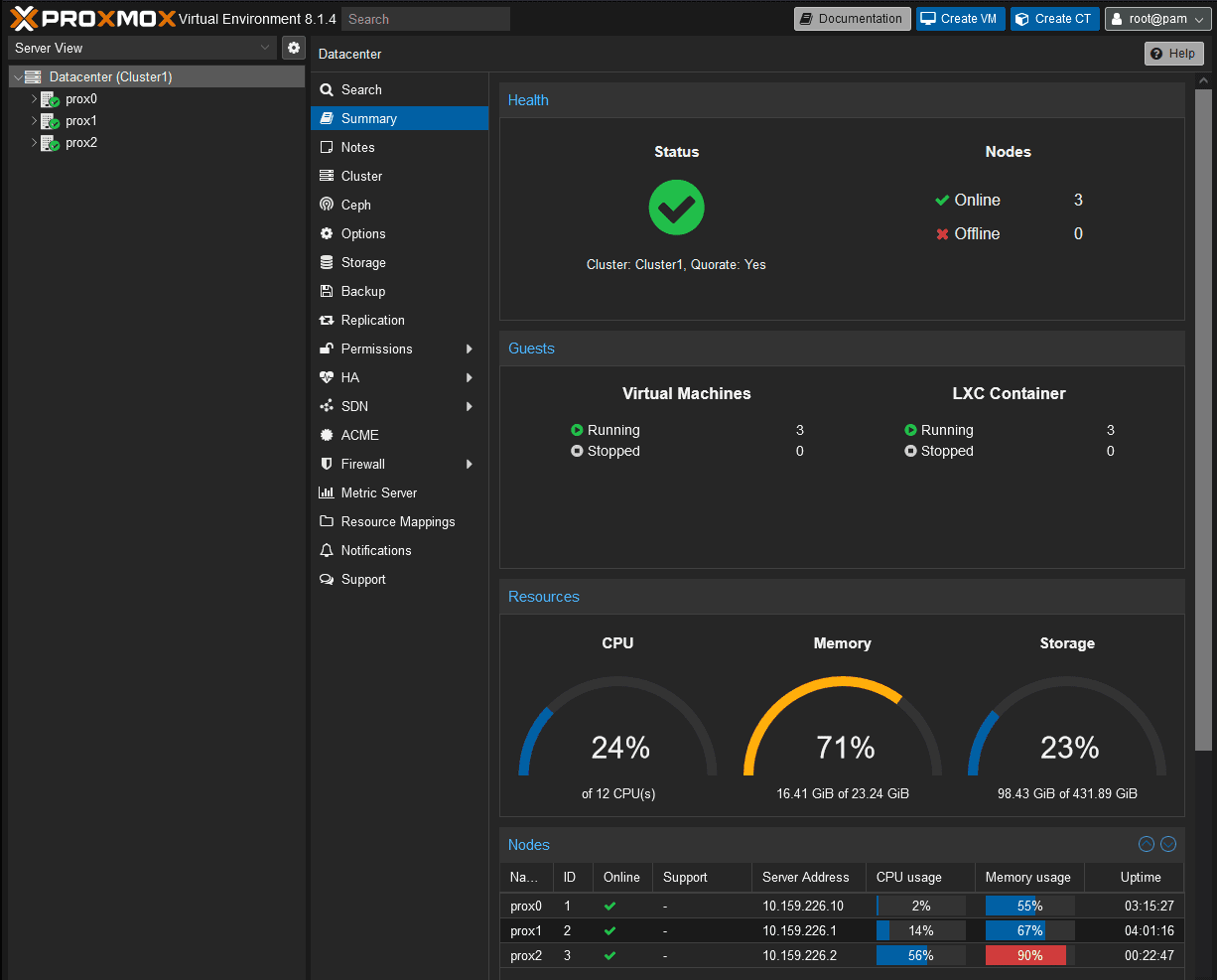The image size is (1217, 980).
Task: Click the Datacenter server icon in tree
Action: [33, 76]
